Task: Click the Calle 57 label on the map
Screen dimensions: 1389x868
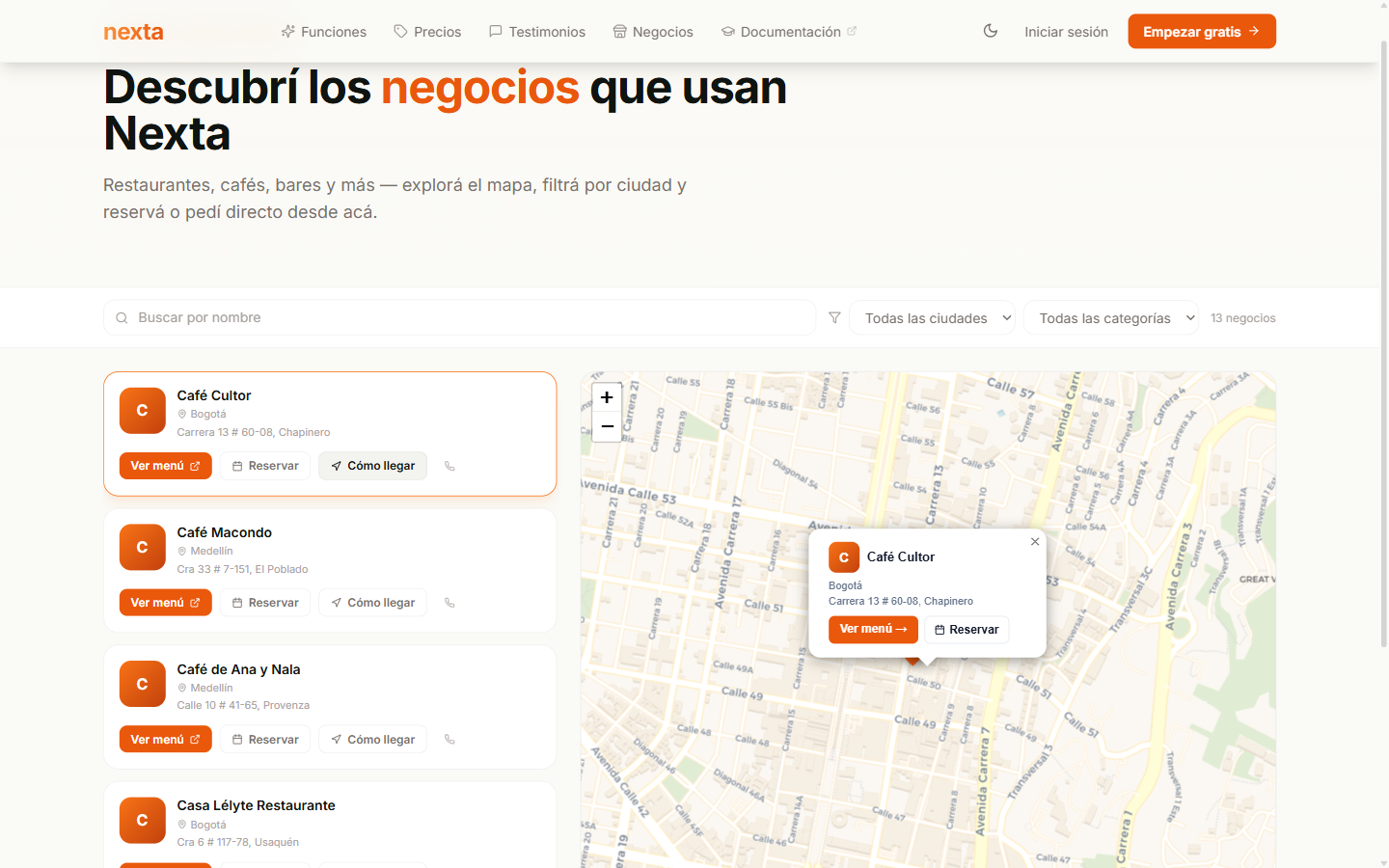Action: [x=1010, y=388]
